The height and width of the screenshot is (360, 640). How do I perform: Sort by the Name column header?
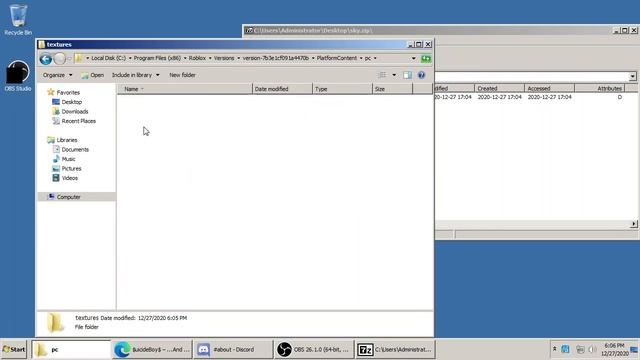pyautogui.click(x=185, y=89)
